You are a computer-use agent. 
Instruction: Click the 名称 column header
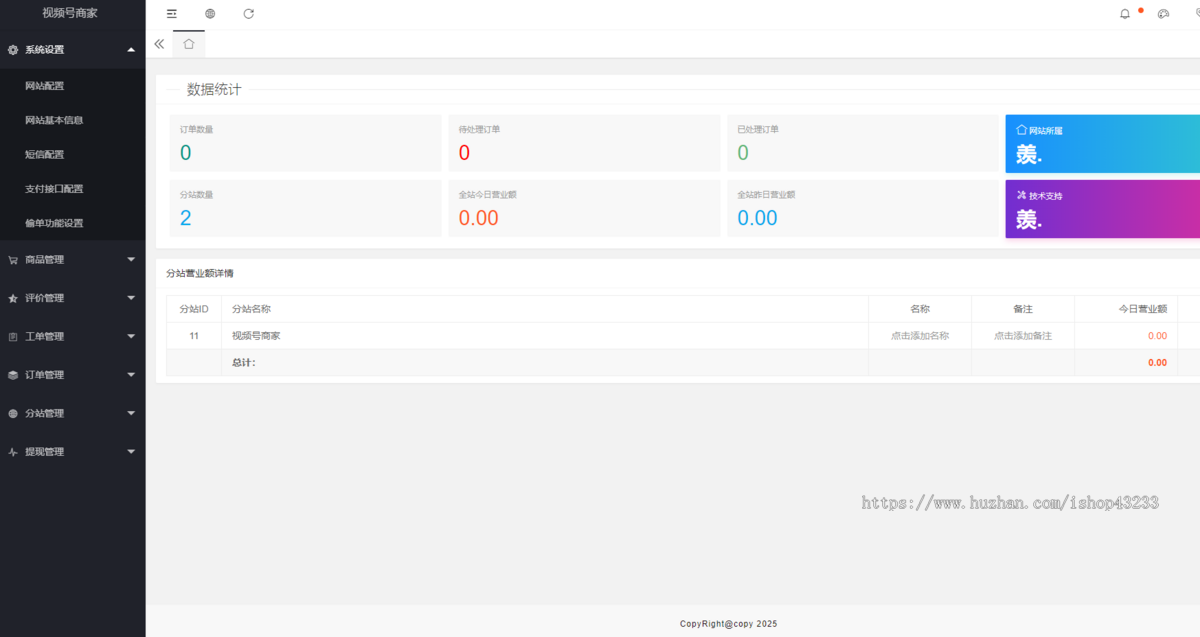(920, 309)
